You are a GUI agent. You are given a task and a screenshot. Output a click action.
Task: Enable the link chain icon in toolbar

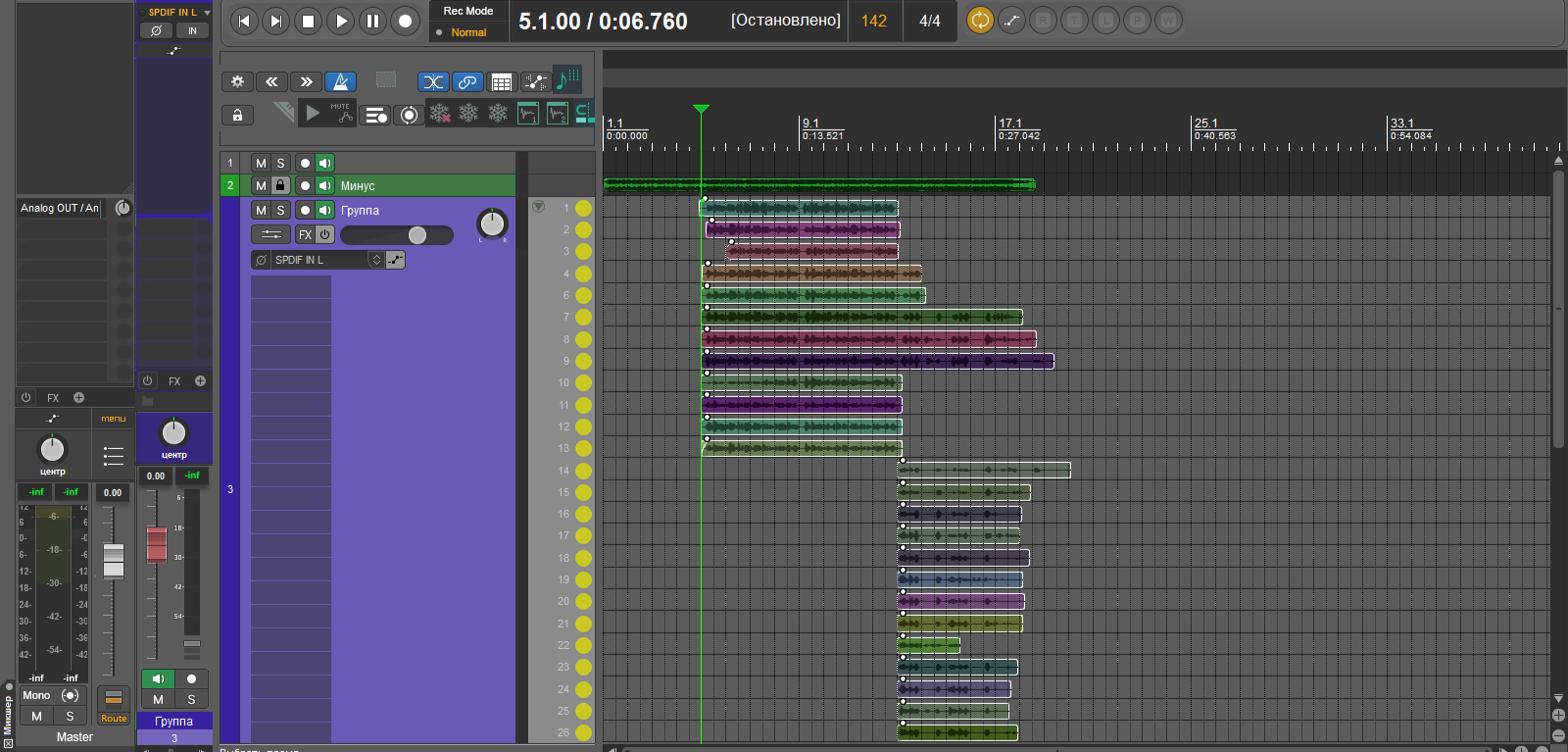click(x=467, y=82)
